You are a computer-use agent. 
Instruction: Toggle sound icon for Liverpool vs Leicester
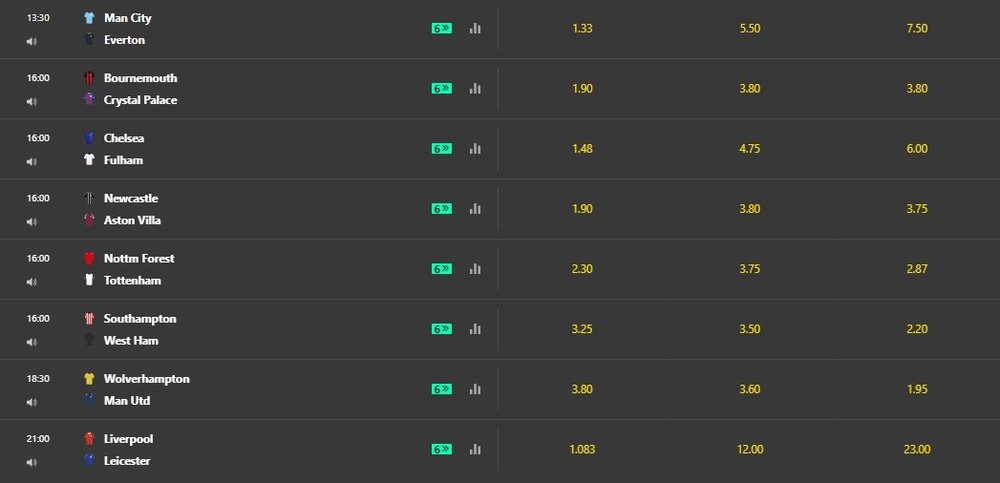click(31, 463)
